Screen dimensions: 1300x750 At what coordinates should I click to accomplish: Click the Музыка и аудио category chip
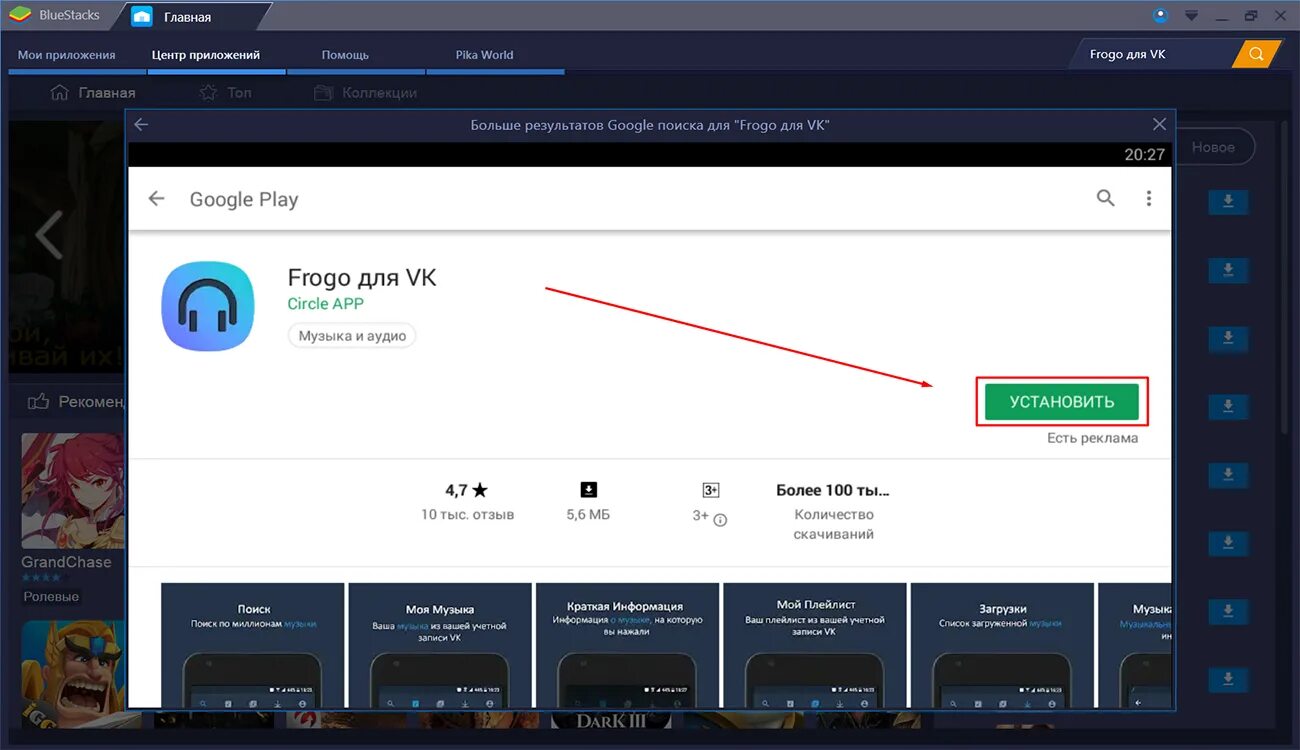pyautogui.click(x=352, y=336)
